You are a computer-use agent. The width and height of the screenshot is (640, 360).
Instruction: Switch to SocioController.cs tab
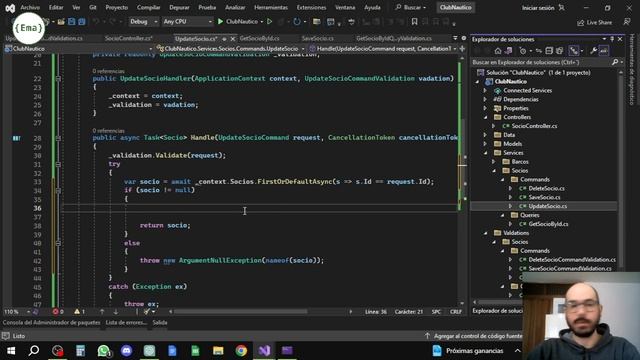129,39
